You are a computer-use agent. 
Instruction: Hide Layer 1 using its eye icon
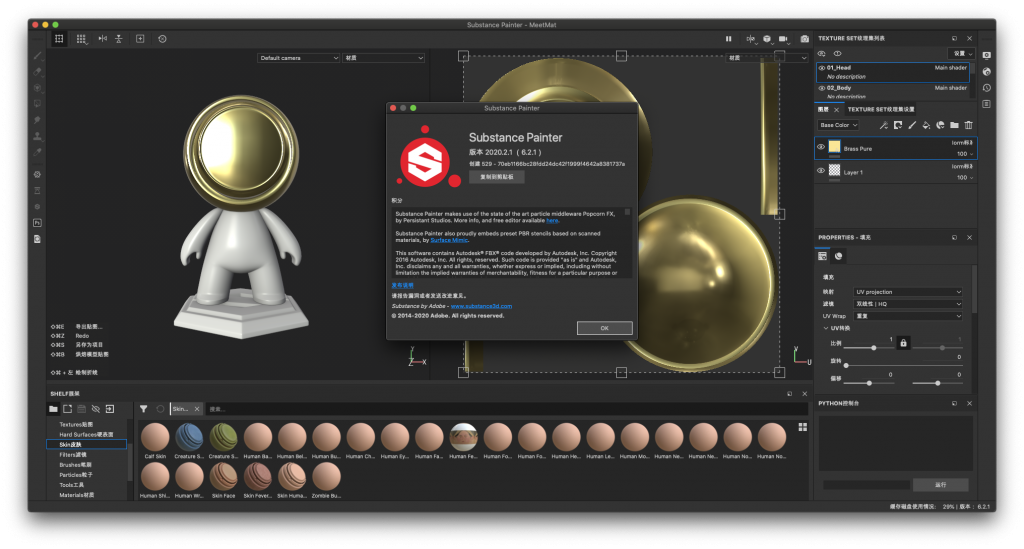coord(821,171)
